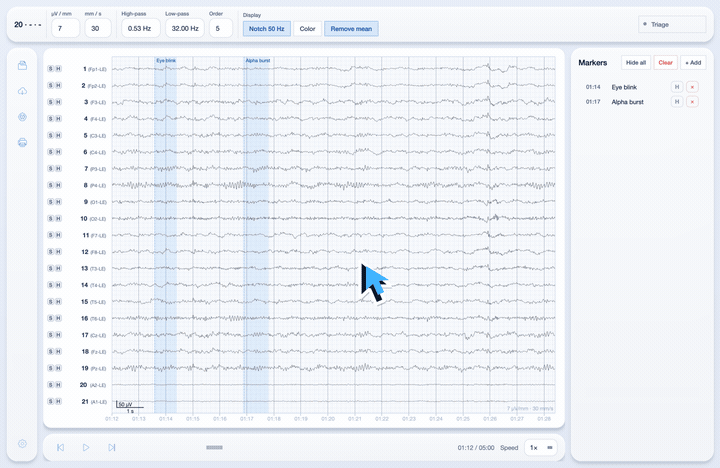Skip to next page of recording
720x468 pixels.
pos(112,447)
